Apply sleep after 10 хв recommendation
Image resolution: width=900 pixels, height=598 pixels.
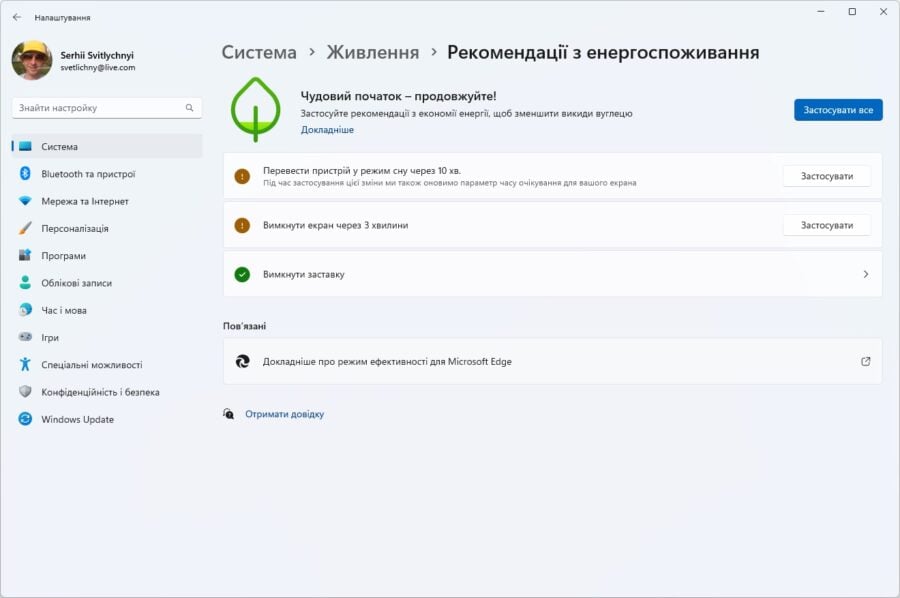click(x=827, y=176)
